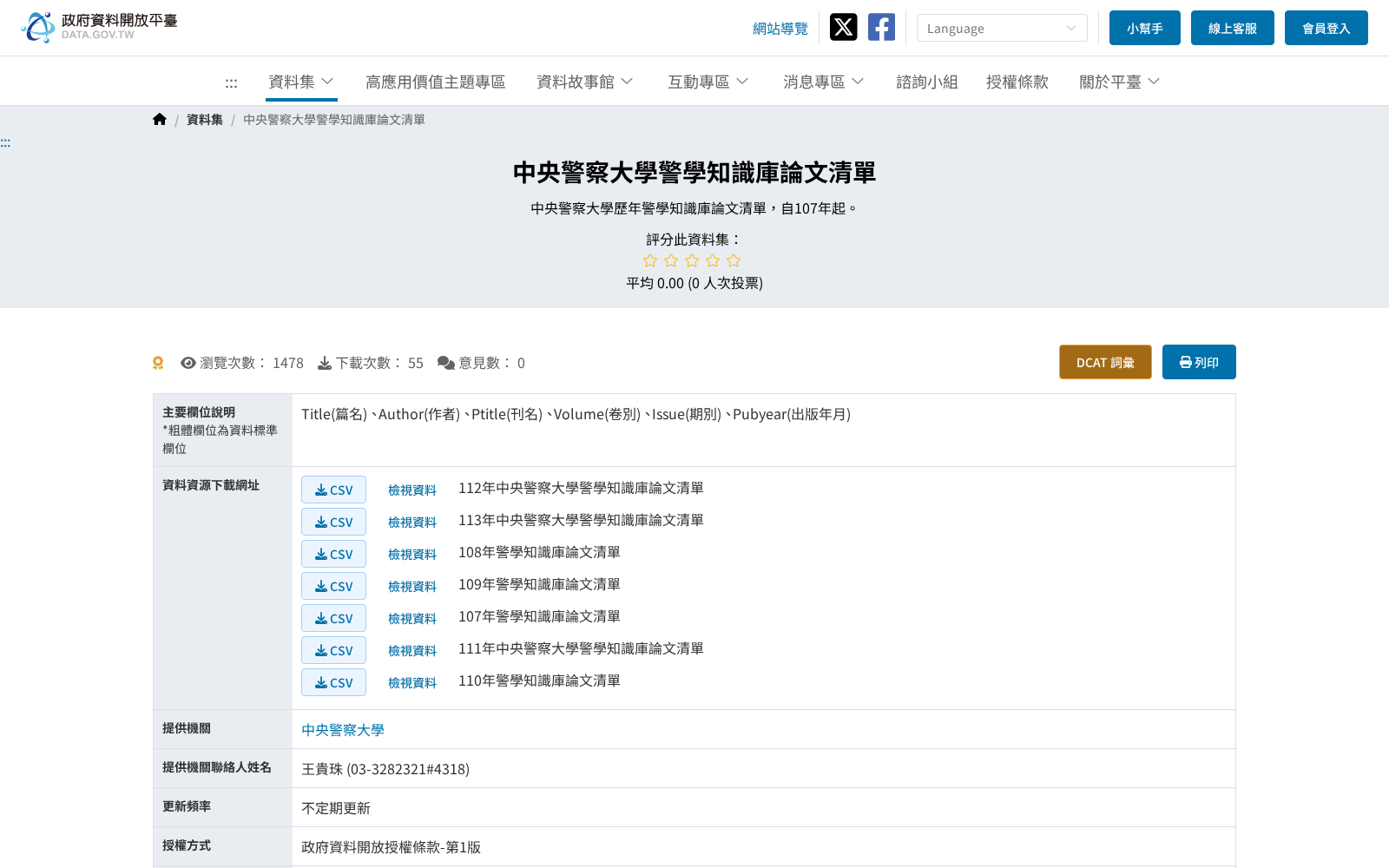Rate dataset with the first star
This screenshot has width=1389, height=868.
click(650, 260)
